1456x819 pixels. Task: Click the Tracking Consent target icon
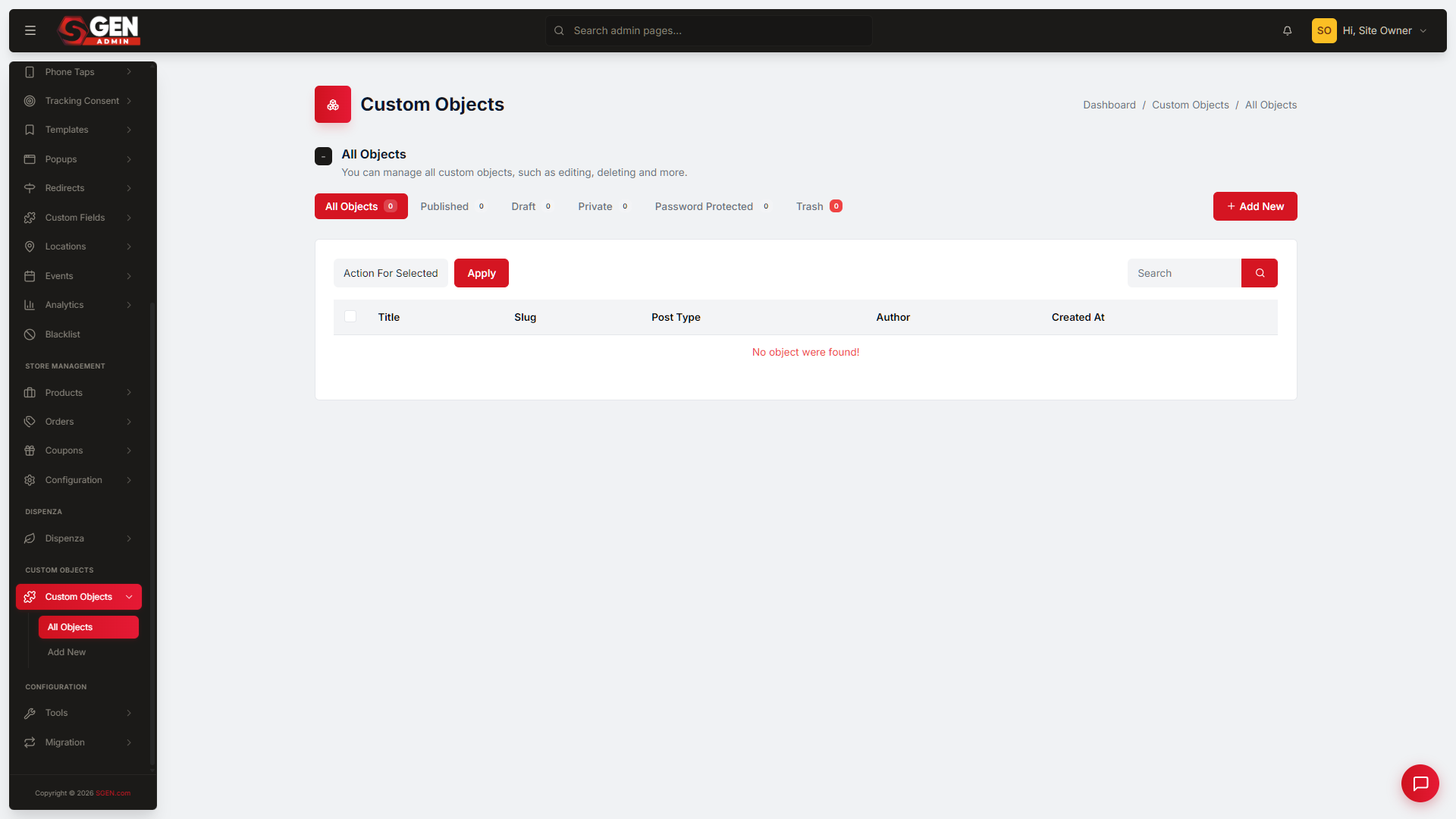30,101
